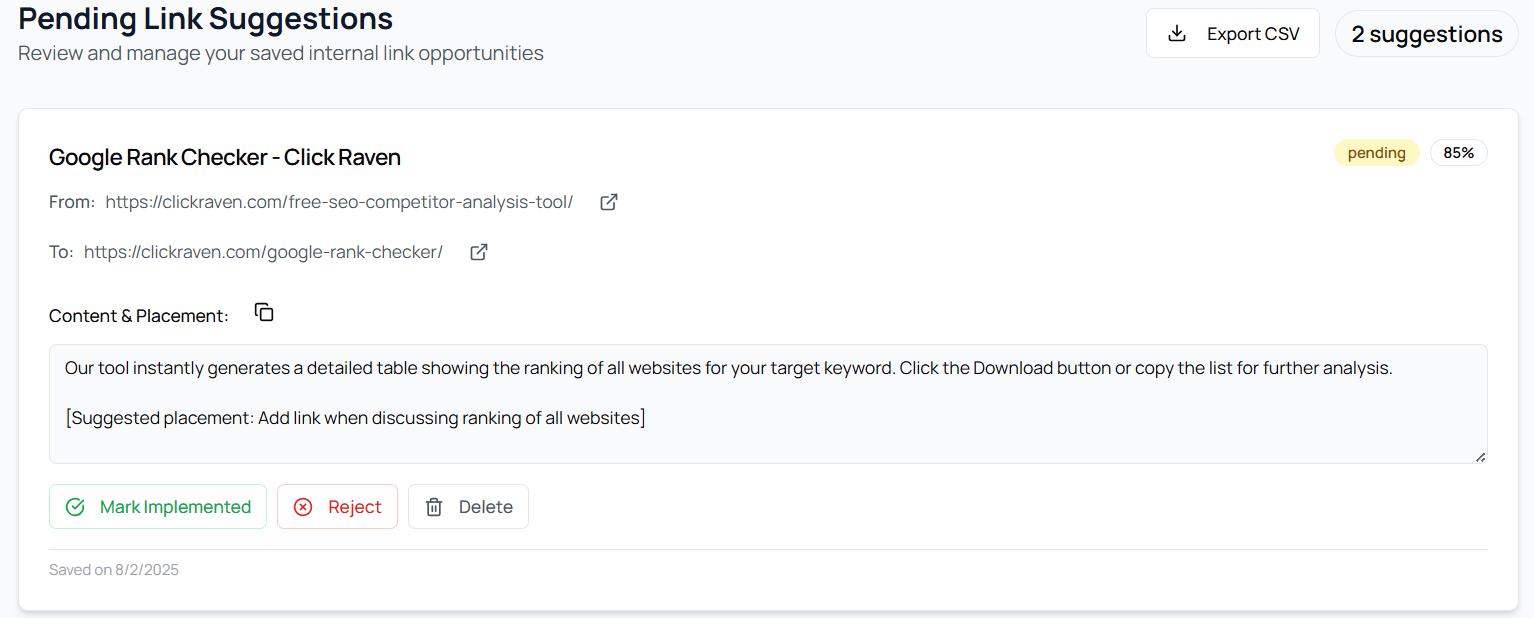
Task: Click the Google Rank Checker - Click Raven title
Action: coord(225,157)
